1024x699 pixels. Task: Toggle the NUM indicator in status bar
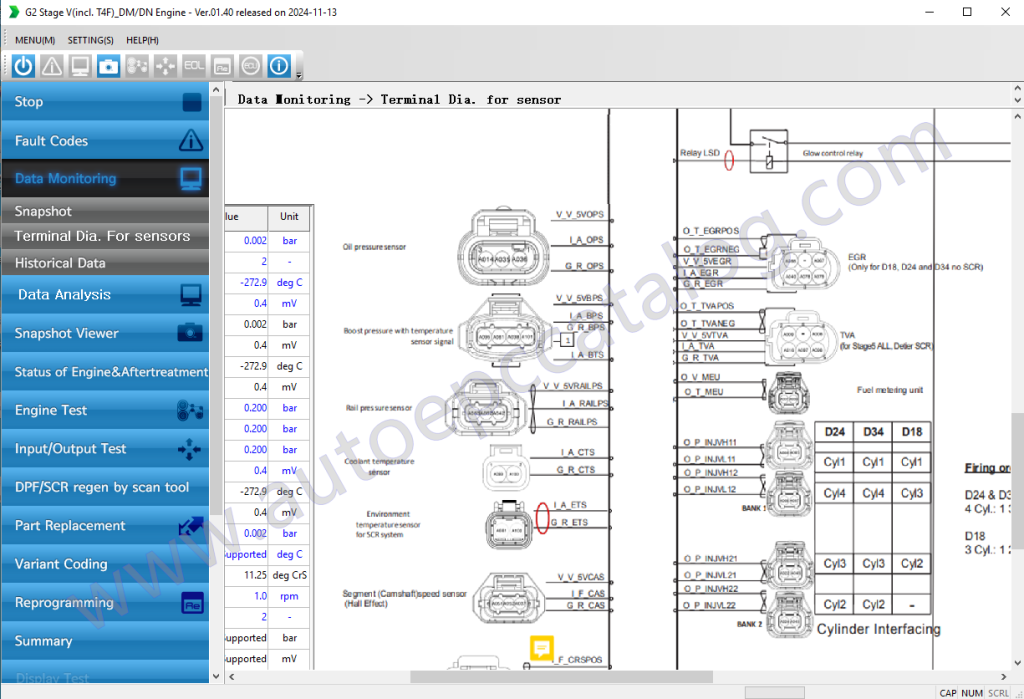[x=970, y=692]
